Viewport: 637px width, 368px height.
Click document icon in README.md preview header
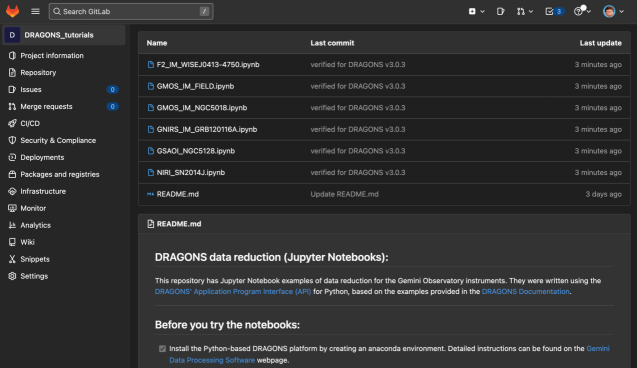[x=150, y=224]
